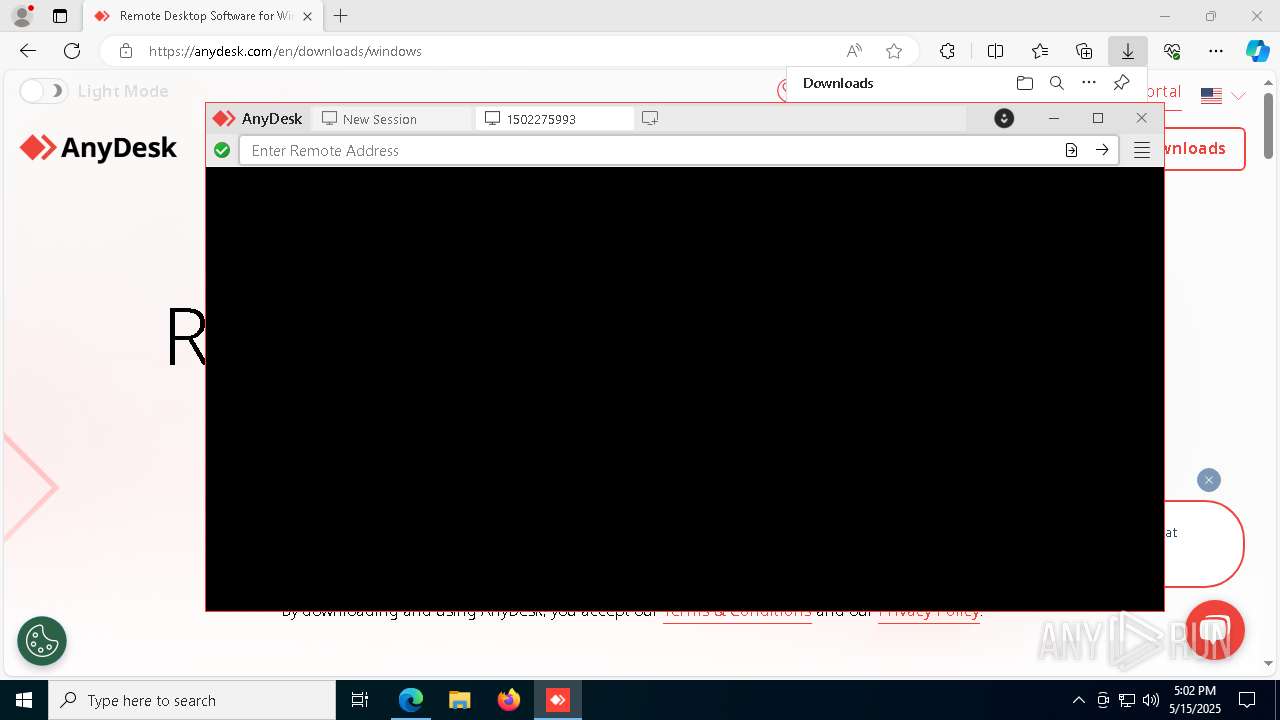Open cookie preferences icon
This screenshot has height=720, width=1280.
point(42,641)
